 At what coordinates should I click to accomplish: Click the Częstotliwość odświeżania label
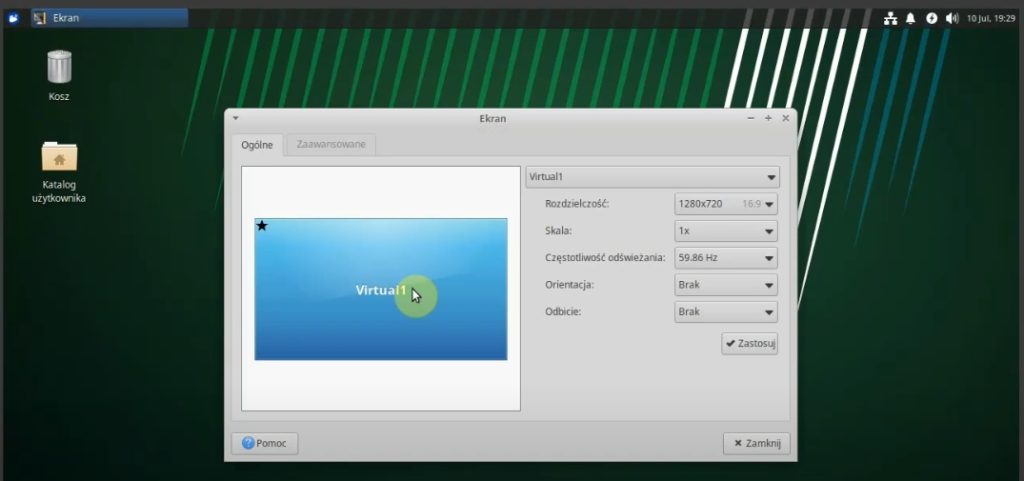point(605,258)
